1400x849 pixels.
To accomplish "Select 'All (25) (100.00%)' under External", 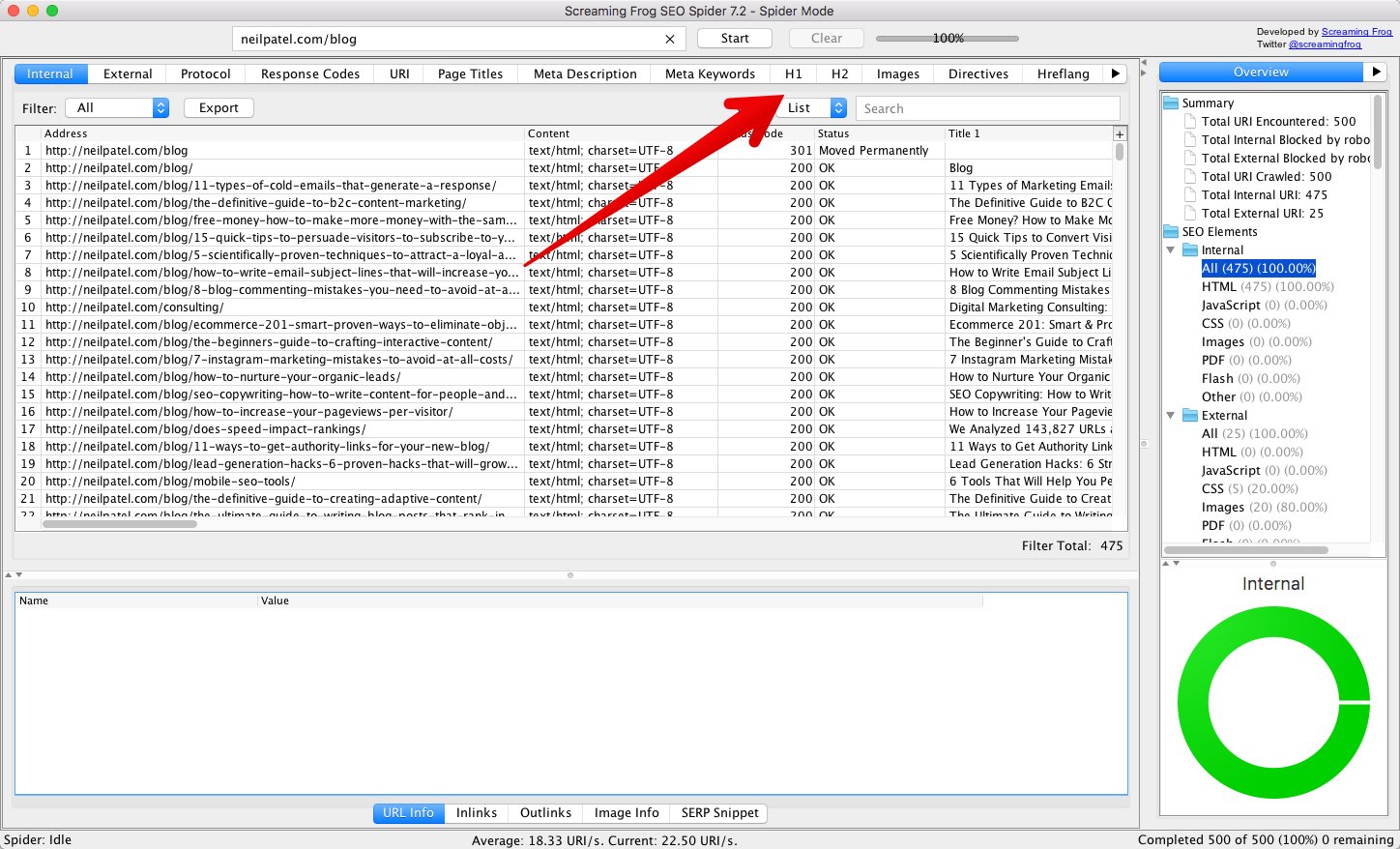I will (x=1254, y=433).
